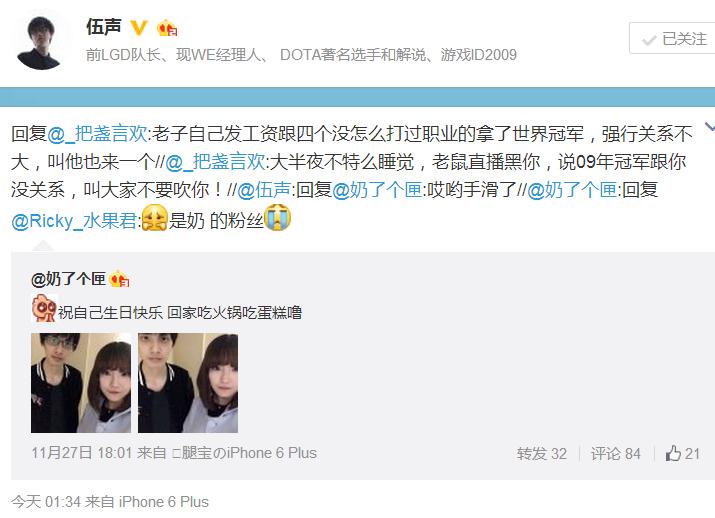Open the first @_把盏言欢 mention link

point(98,134)
